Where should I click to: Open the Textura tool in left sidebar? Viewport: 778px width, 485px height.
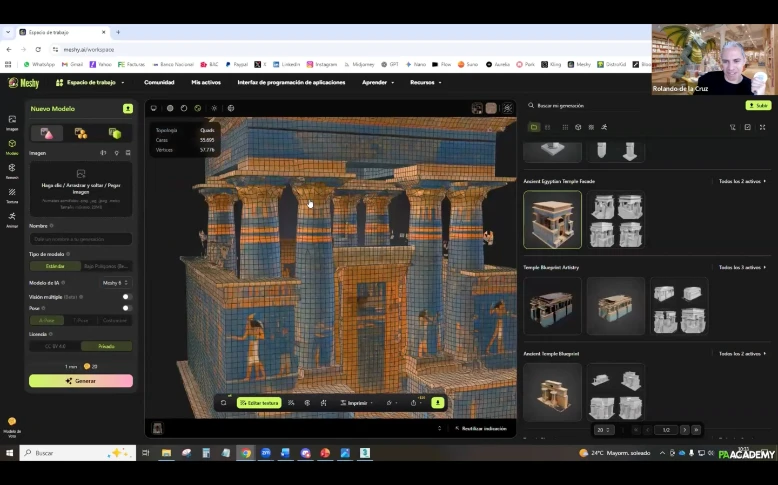(12, 193)
